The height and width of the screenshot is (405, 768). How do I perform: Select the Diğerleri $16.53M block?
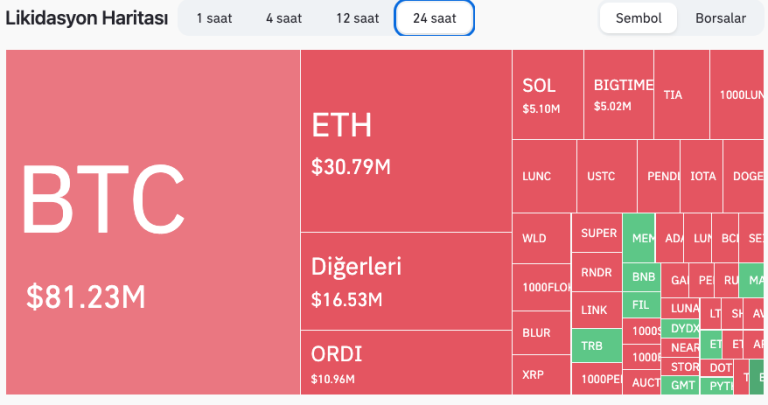(x=405, y=281)
